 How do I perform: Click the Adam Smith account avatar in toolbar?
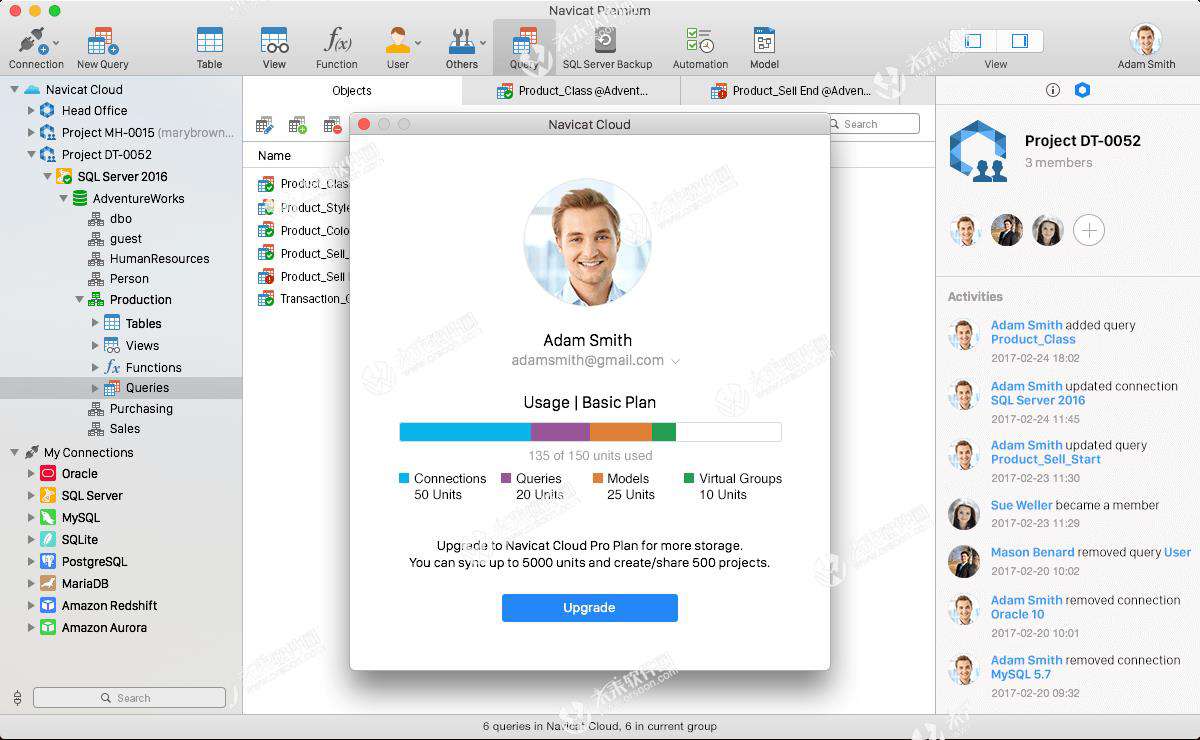1146,40
